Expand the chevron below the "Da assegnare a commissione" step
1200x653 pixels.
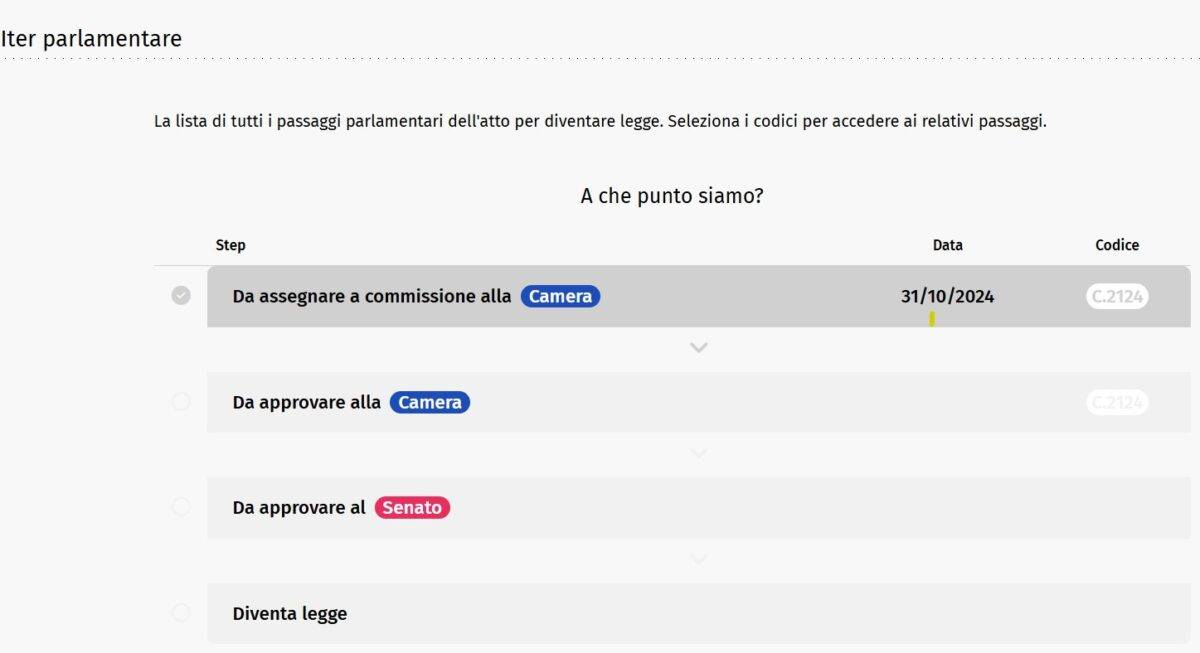coord(699,348)
